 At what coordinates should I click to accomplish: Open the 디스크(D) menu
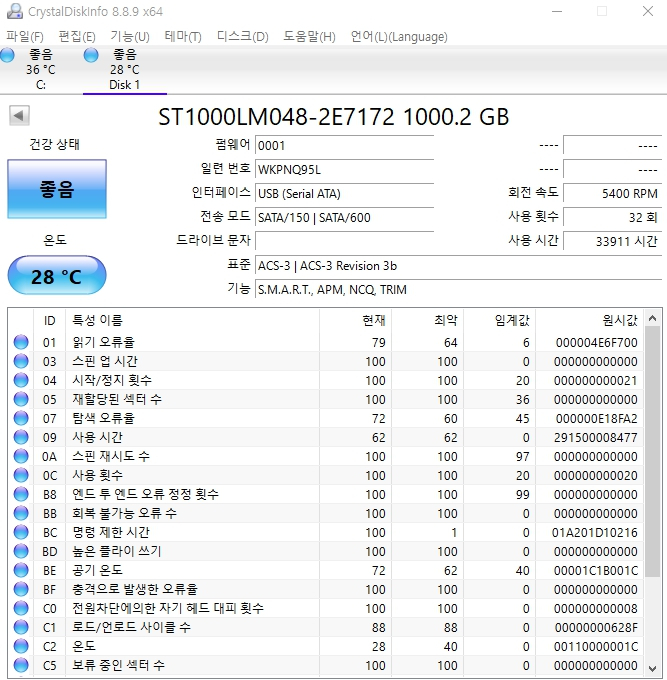tap(242, 36)
